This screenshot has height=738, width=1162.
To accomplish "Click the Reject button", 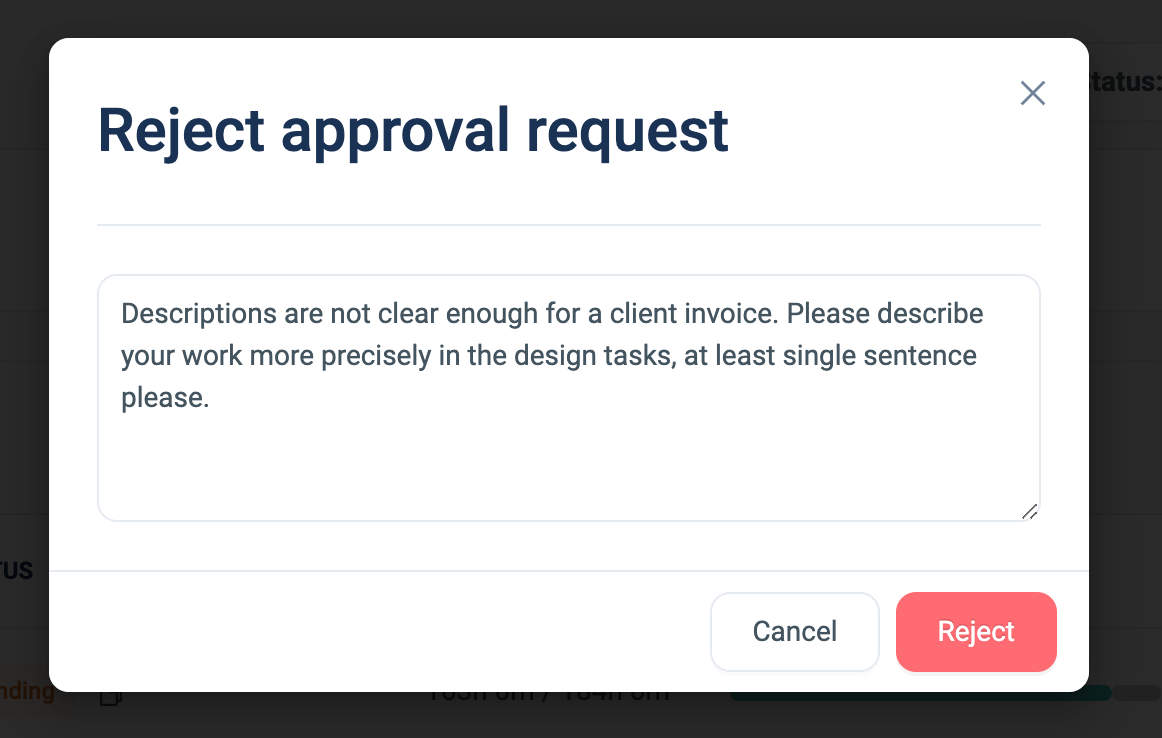I will point(976,632).
